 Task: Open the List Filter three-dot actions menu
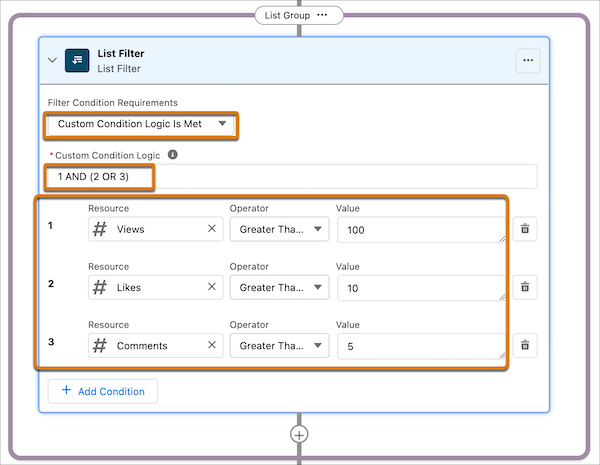point(528,61)
